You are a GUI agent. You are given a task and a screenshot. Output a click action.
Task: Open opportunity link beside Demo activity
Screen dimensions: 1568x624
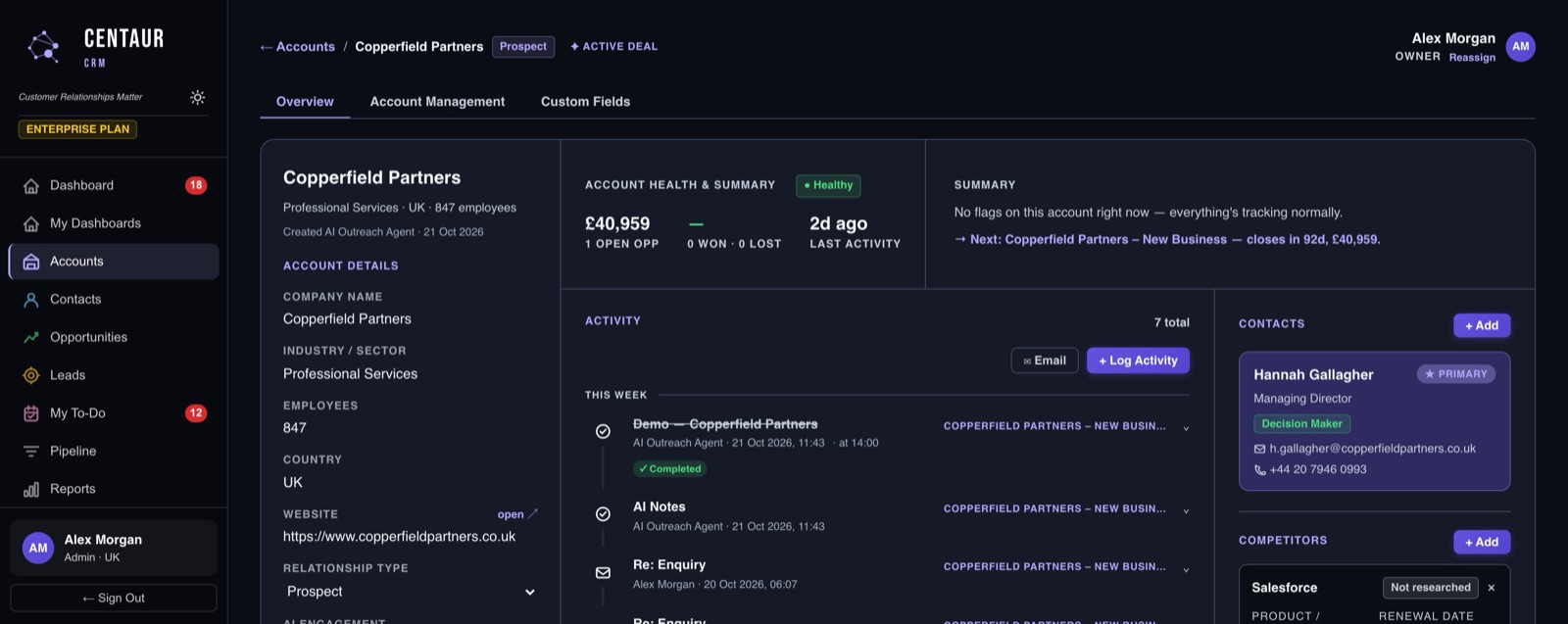tap(1054, 426)
